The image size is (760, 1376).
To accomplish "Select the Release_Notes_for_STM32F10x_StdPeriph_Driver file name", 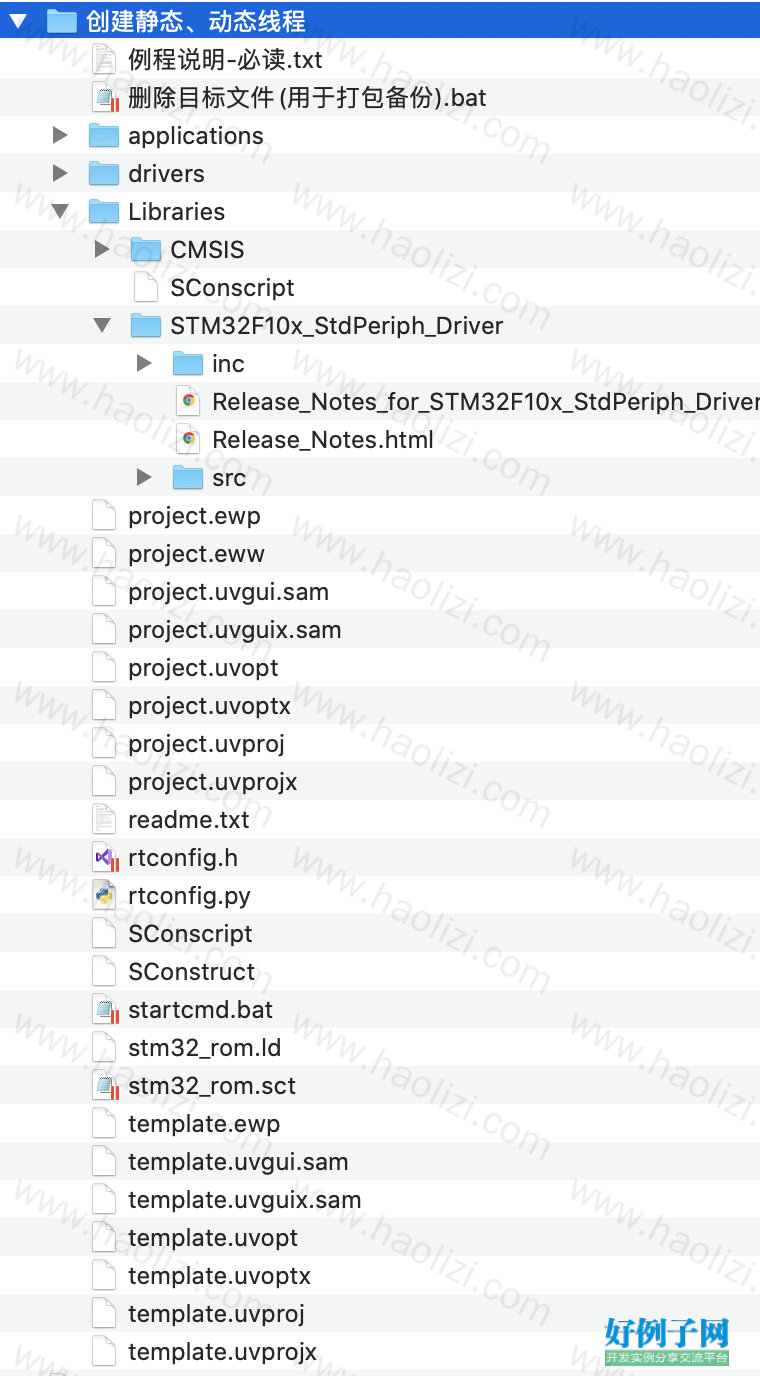I will click(486, 401).
